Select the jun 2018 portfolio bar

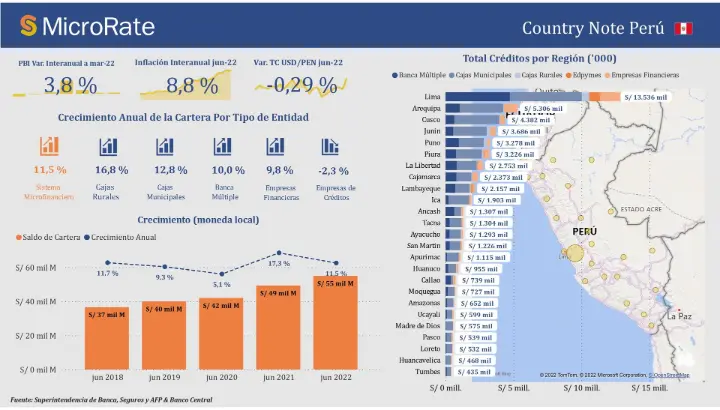[106, 338]
